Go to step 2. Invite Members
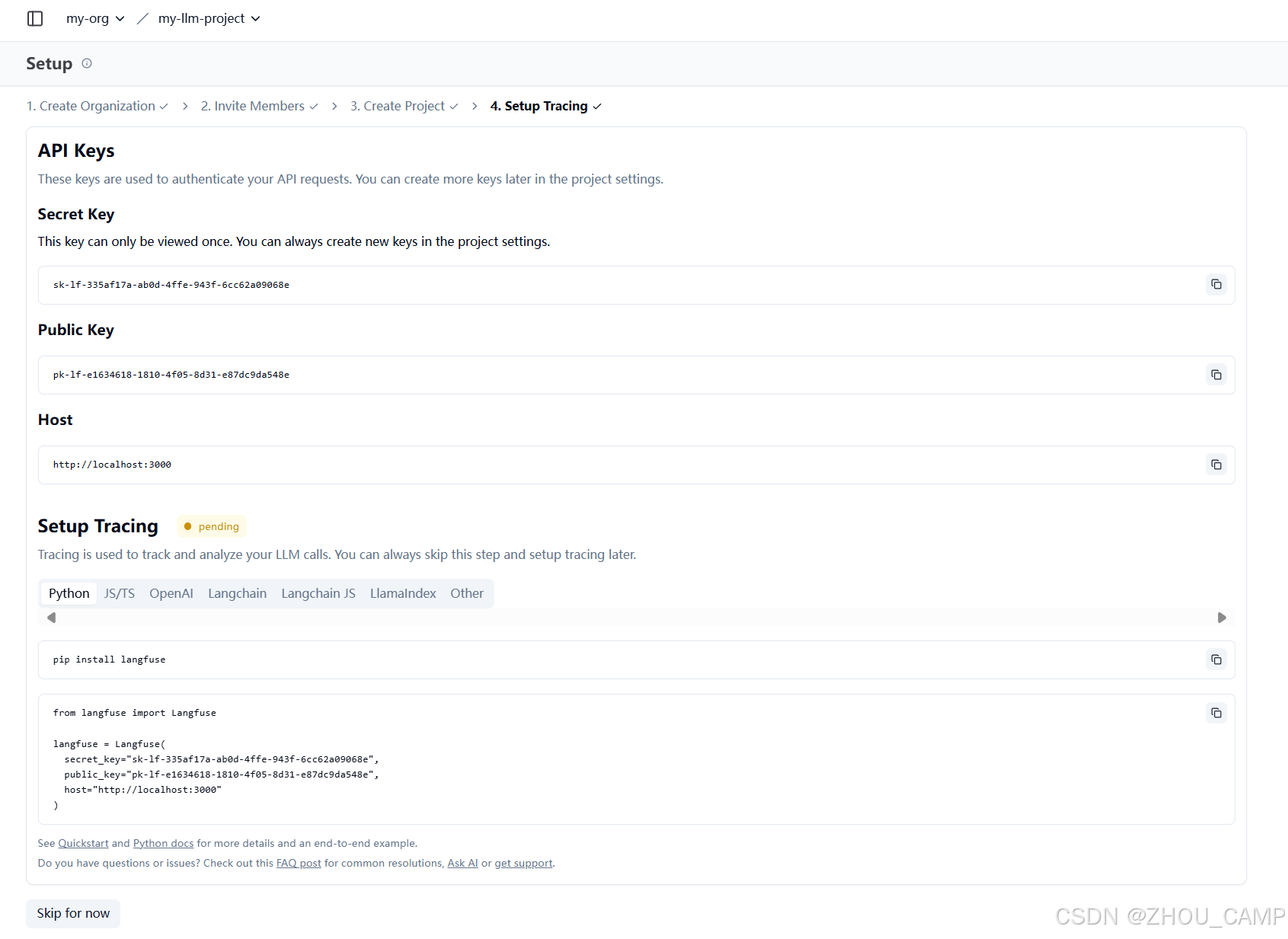This screenshot has width=1288, height=939. [259, 106]
